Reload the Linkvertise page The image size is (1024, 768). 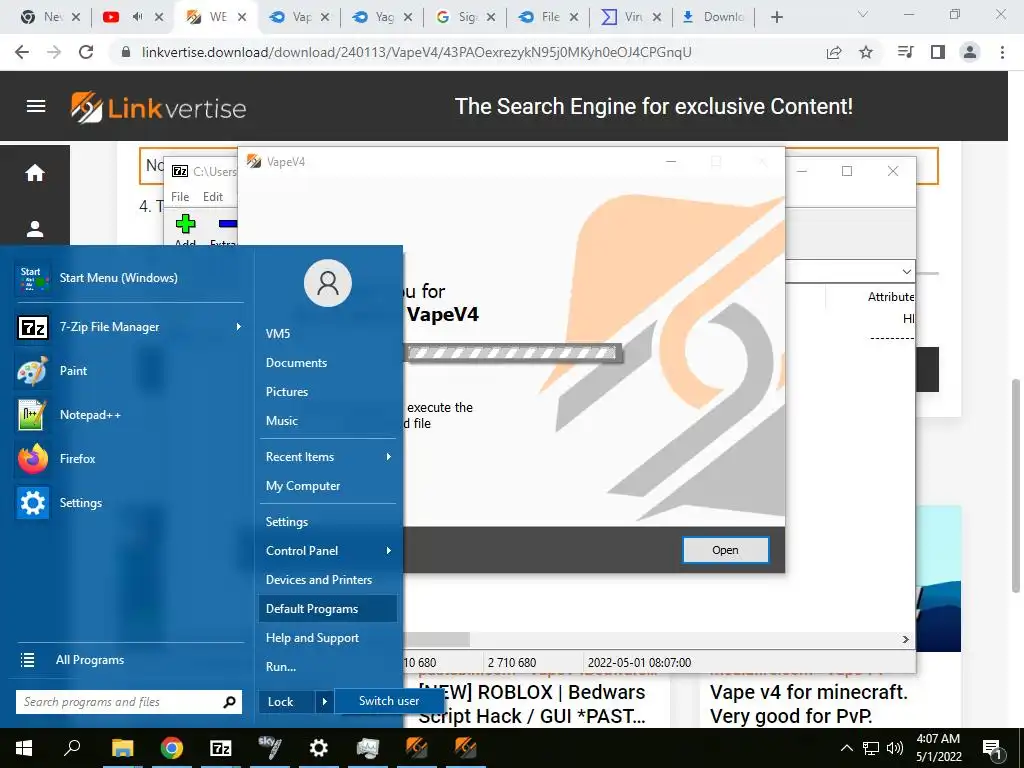click(86, 52)
